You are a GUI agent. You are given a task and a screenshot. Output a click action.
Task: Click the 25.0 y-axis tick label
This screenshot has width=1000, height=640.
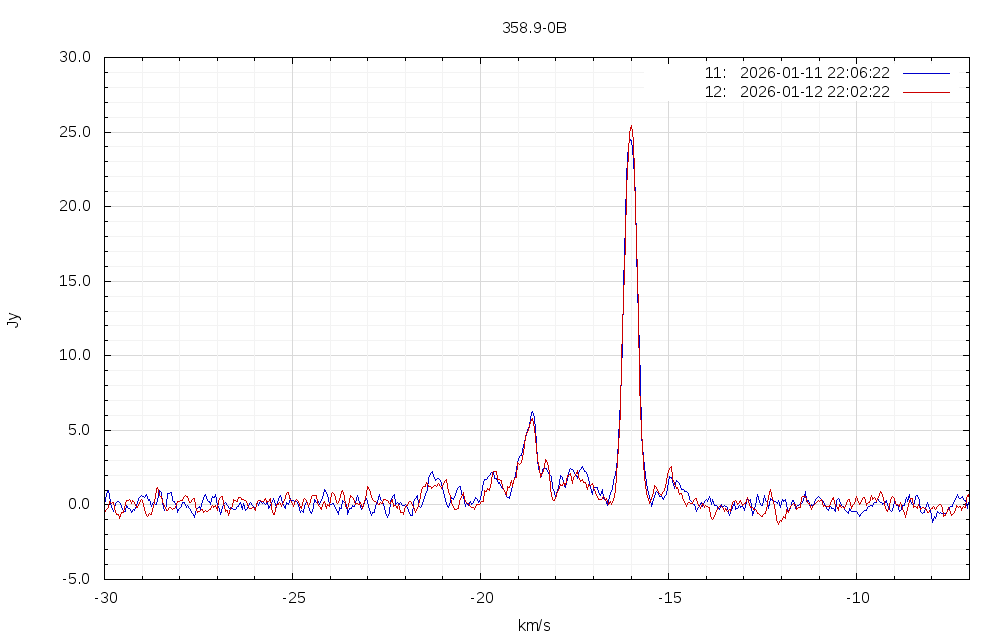[74, 132]
